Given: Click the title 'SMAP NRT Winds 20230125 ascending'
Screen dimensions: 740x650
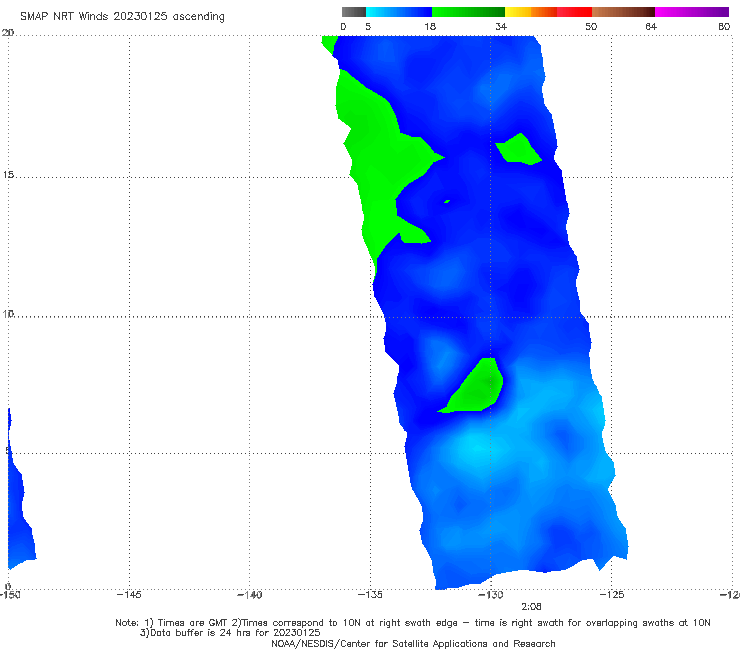Looking at the screenshot, I should click(x=122, y=16).
